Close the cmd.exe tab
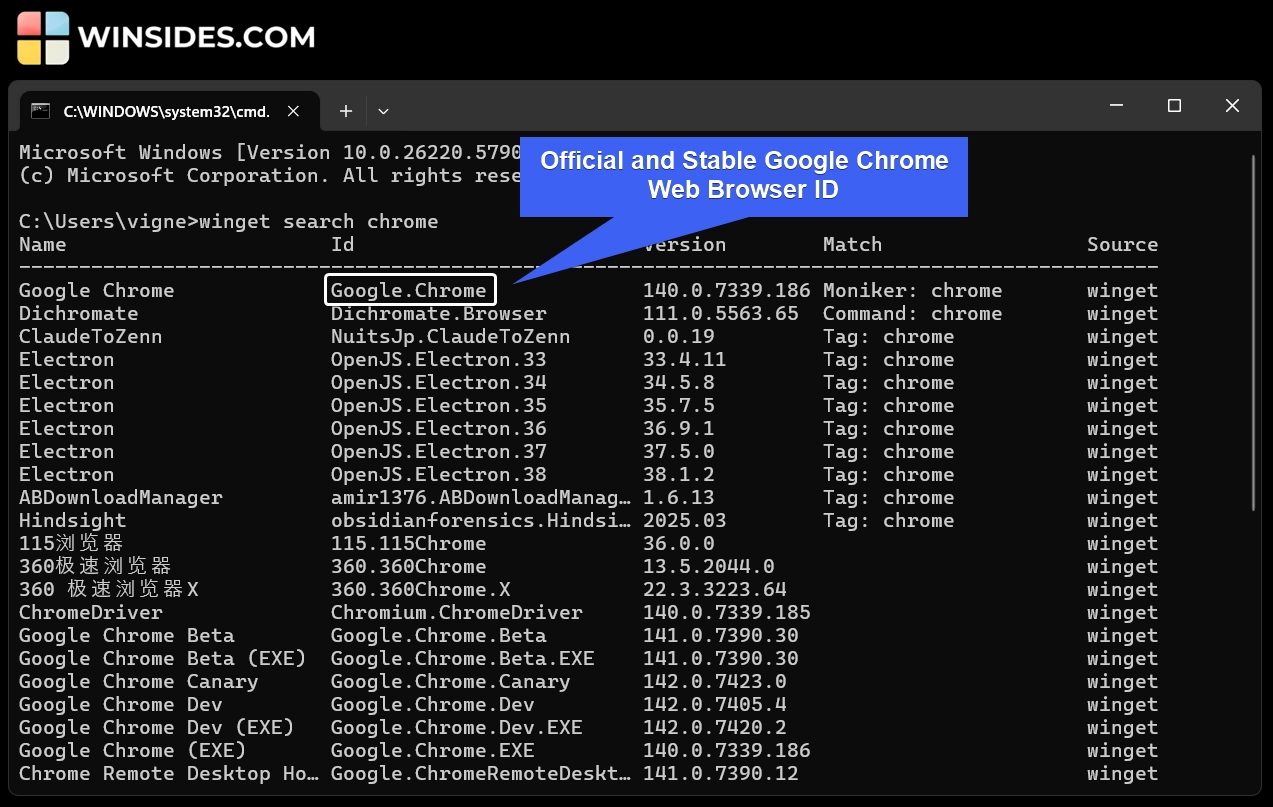 294,111
